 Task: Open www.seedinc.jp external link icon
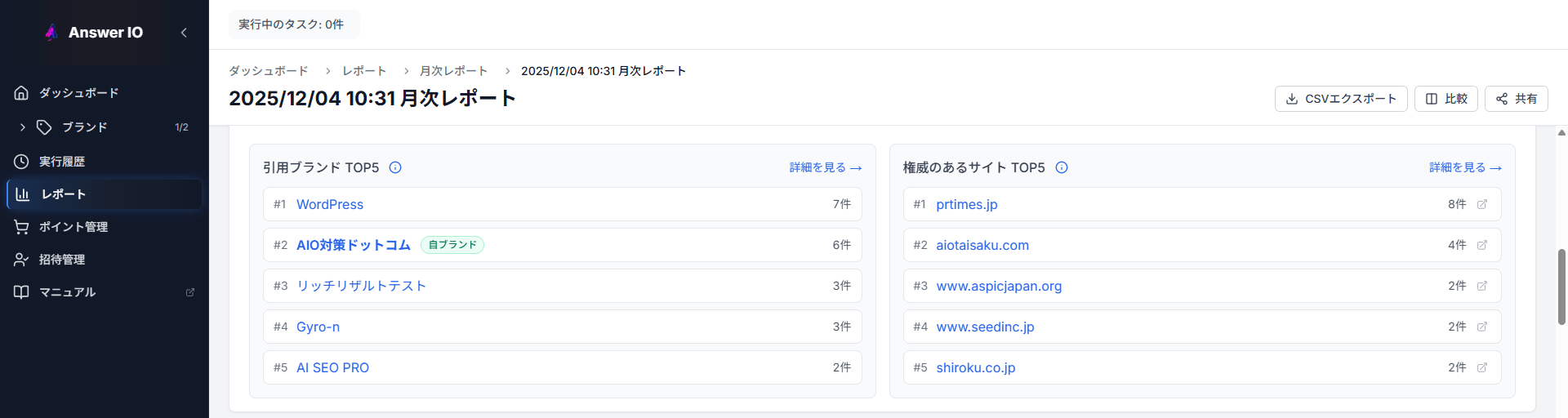click(x=1482, y=327)
